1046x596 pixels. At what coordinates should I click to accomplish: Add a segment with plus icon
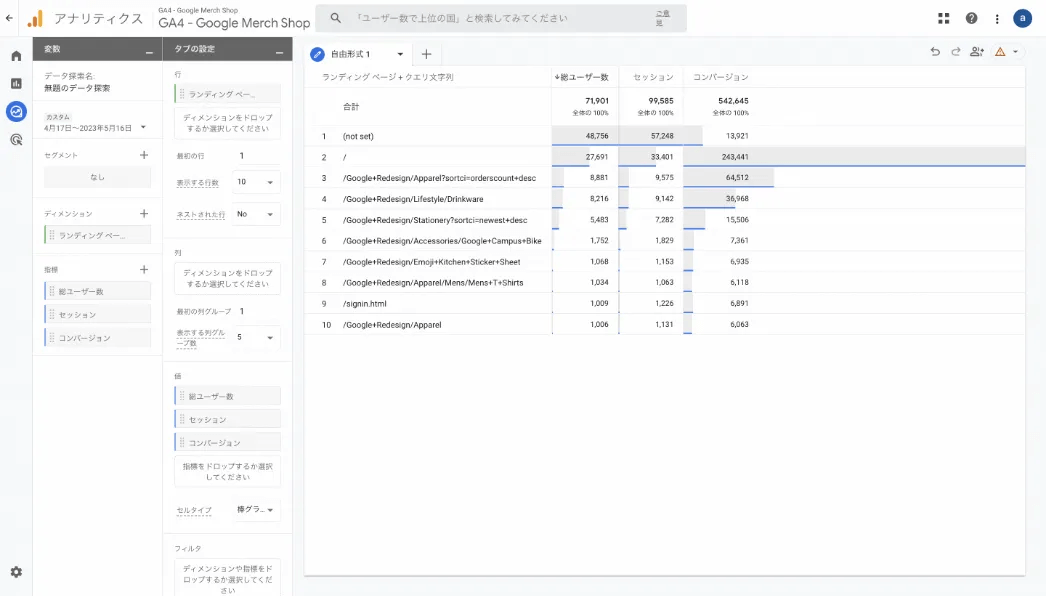143,155
